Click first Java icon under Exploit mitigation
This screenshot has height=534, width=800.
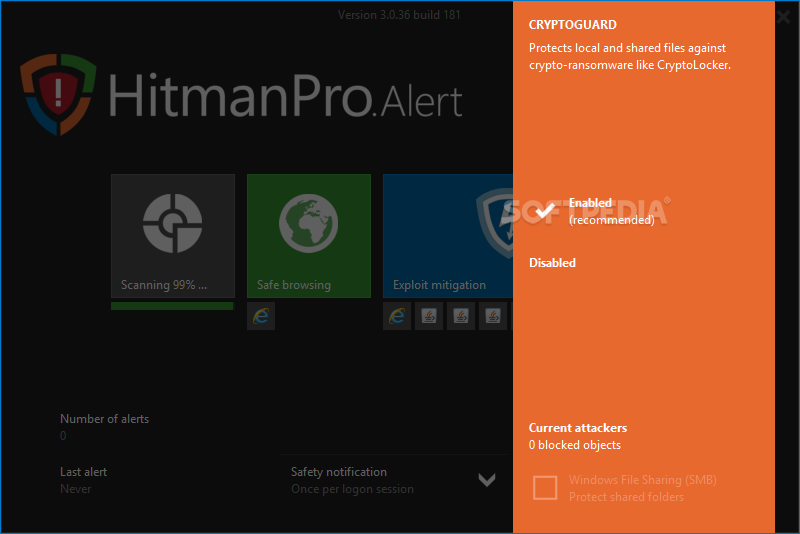pyautogui.click(x=429, y=316)
